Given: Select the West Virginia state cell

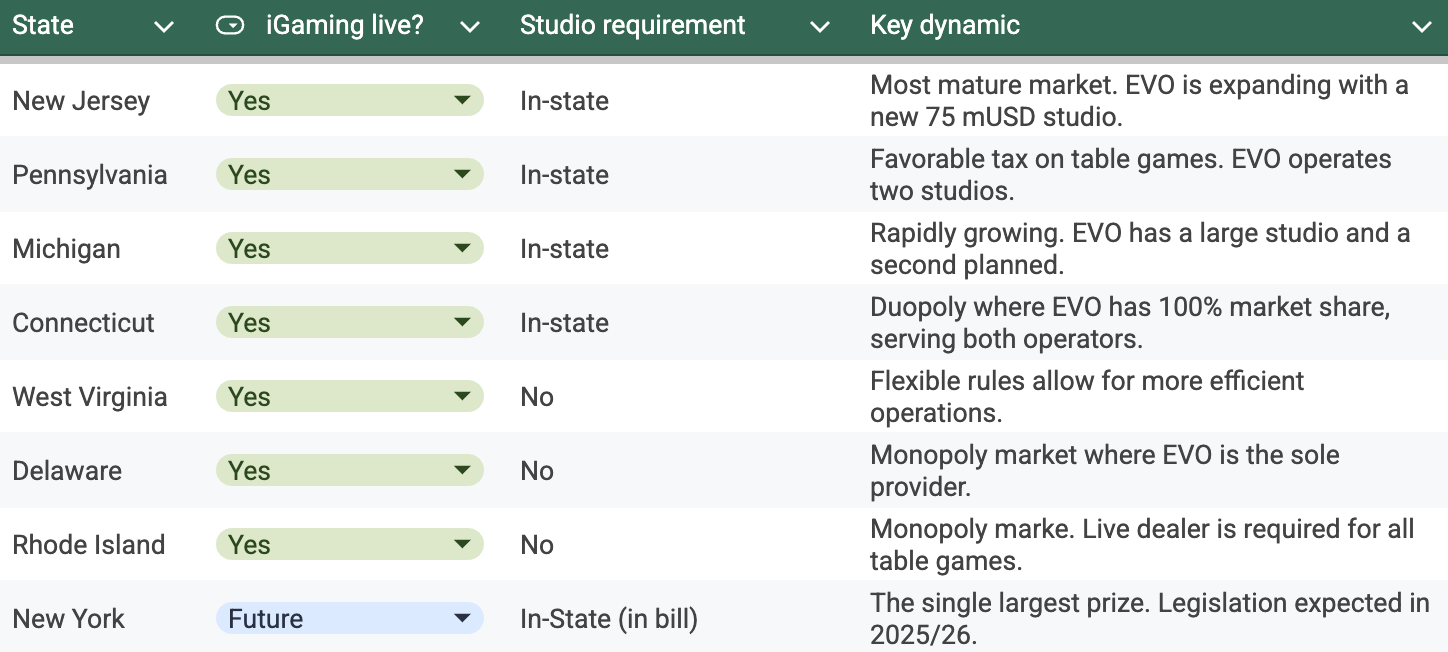Looking at the screenshot, I should click(100, 397).
